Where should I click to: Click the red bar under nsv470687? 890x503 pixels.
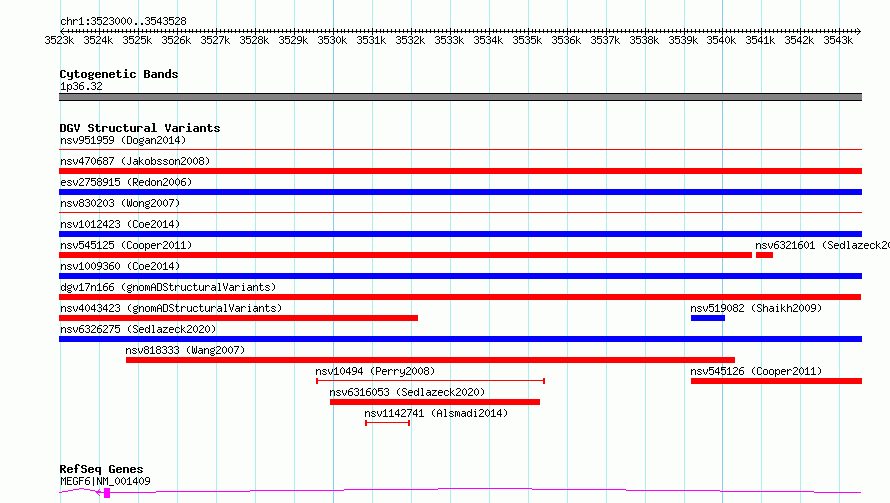coord(460,171)
